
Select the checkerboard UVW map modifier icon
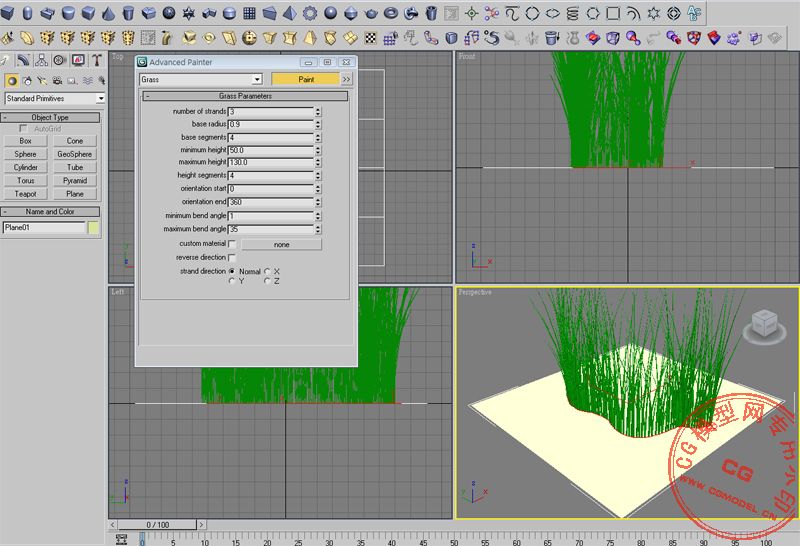(371, 38)
